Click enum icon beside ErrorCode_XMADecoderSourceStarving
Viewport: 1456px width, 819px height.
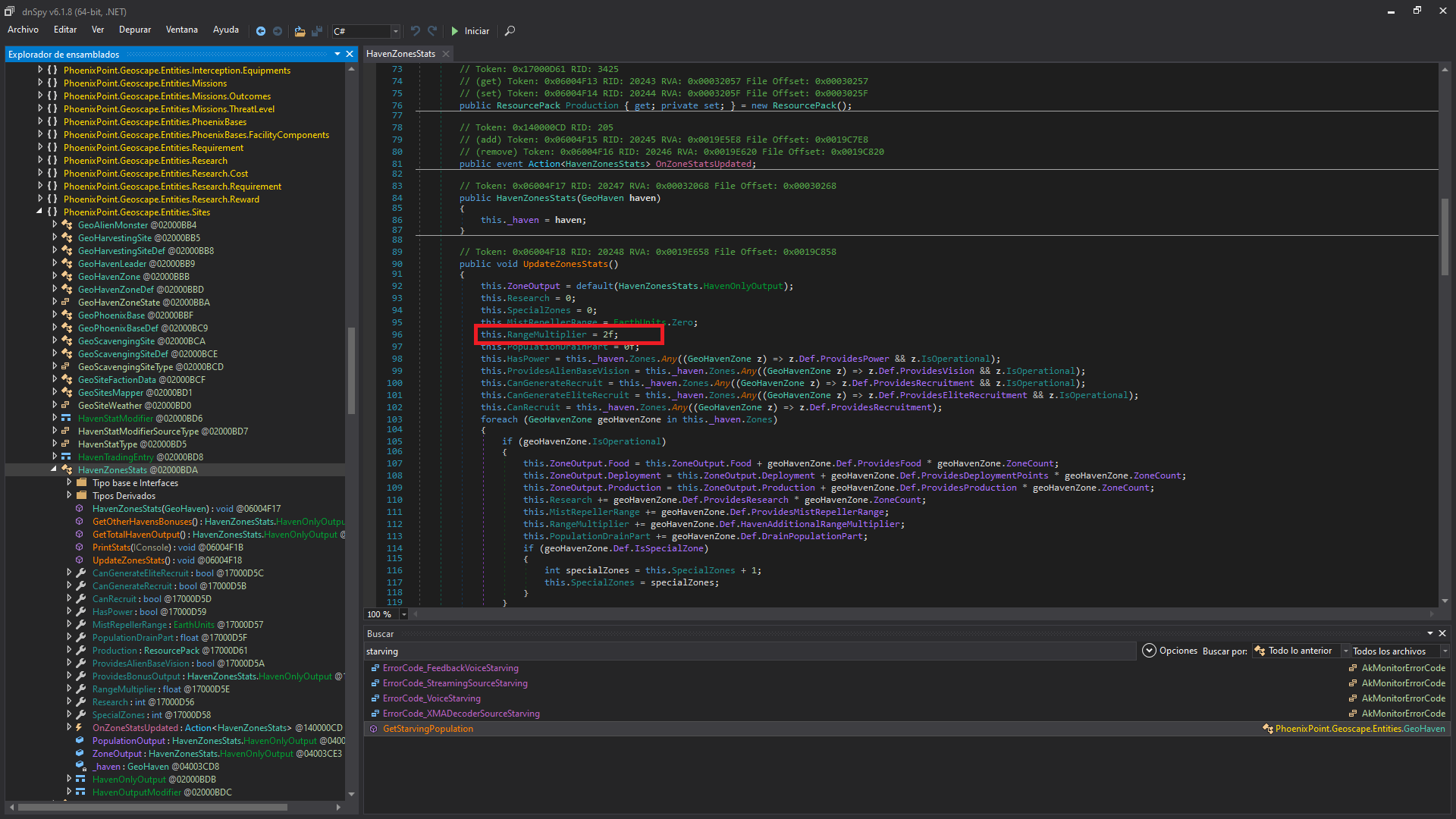point(375,714)
